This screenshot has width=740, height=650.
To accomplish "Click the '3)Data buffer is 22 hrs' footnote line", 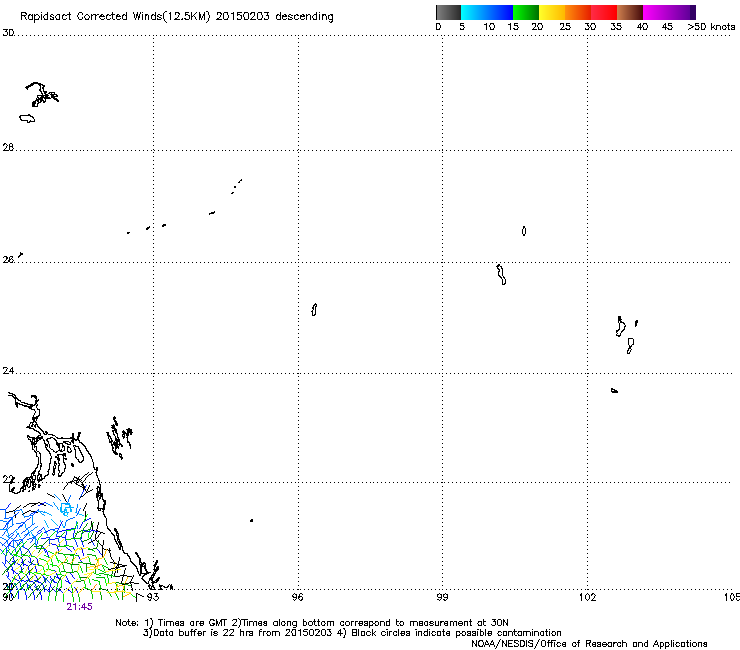I will click(352, 633).
